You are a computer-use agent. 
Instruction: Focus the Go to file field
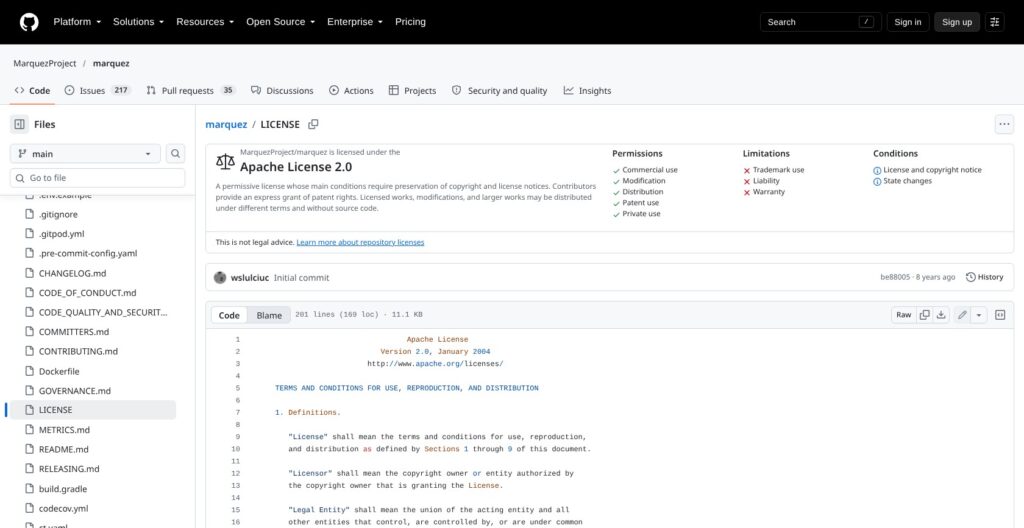97,178
